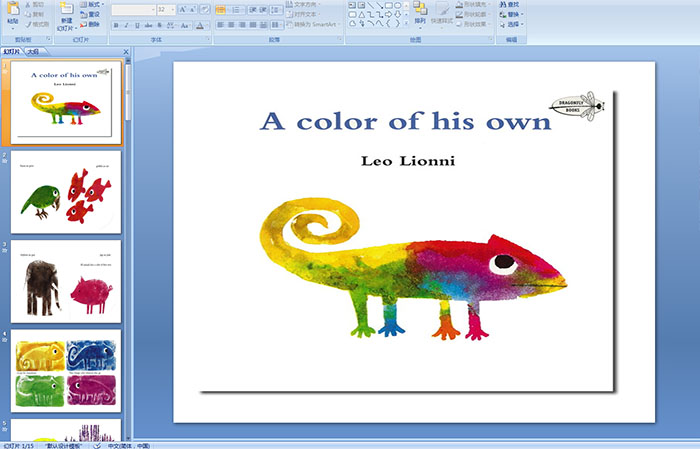Screen dimensions: 700x449
Task: Click the New Slide (新建幻灯片) button
Action: (67, 17)
